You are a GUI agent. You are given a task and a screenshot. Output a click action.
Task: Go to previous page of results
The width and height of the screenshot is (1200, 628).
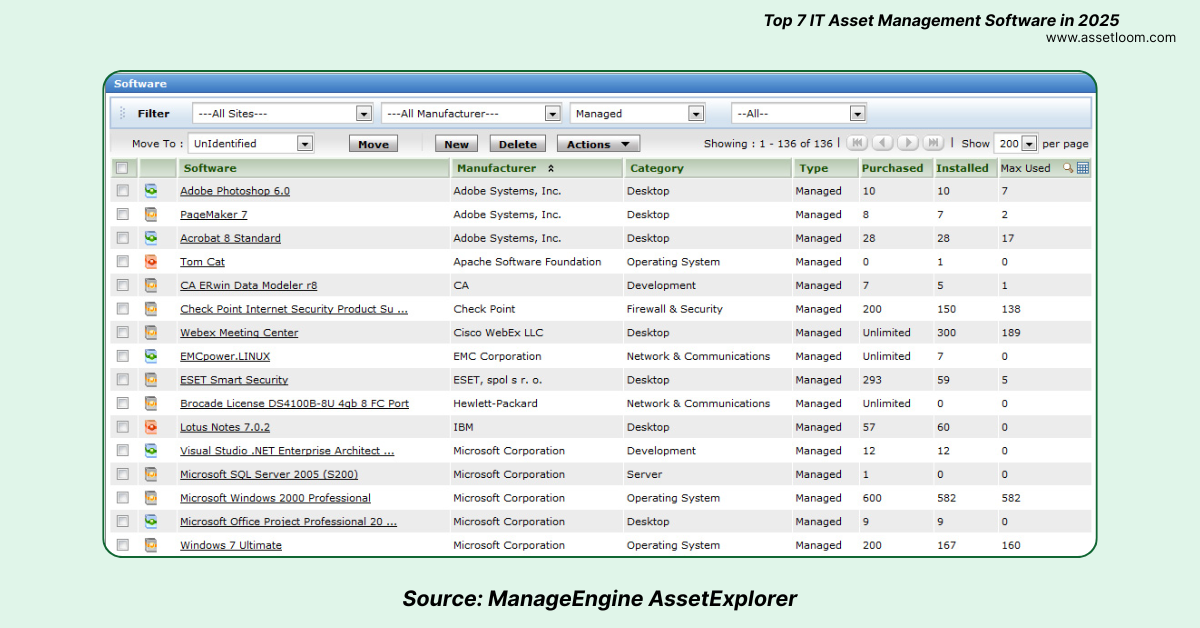[883, 144]
